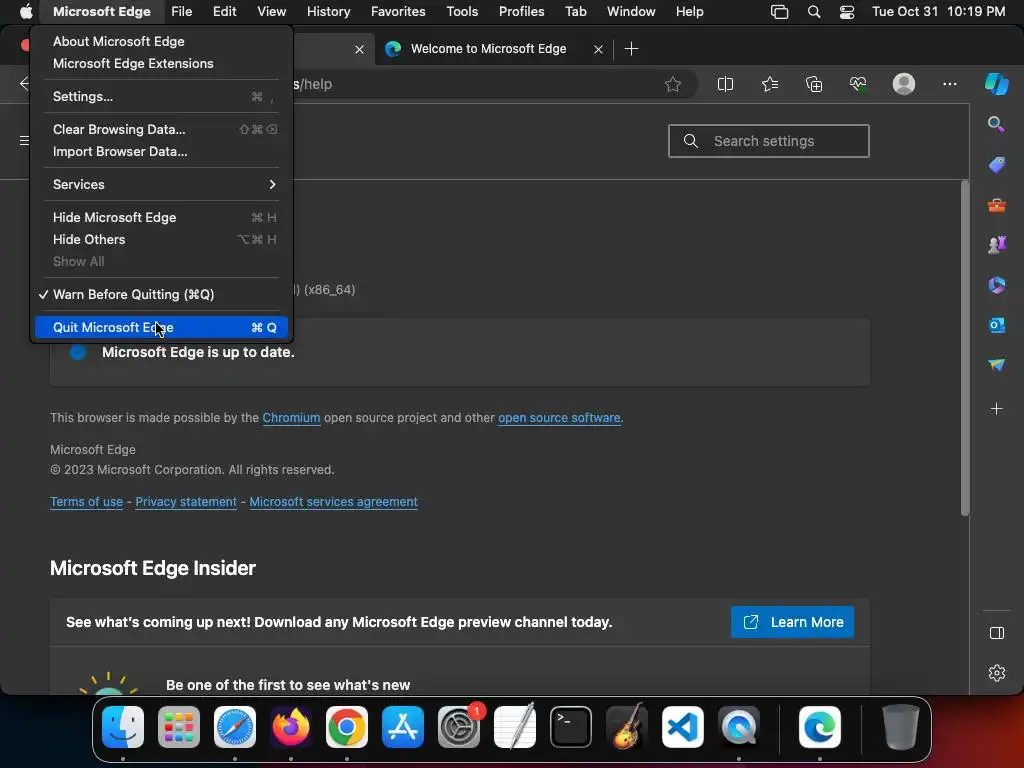Select Hide Microsoft Edge
The height and width of the screenshot is (768, 1024).
[x=161, y=217]
